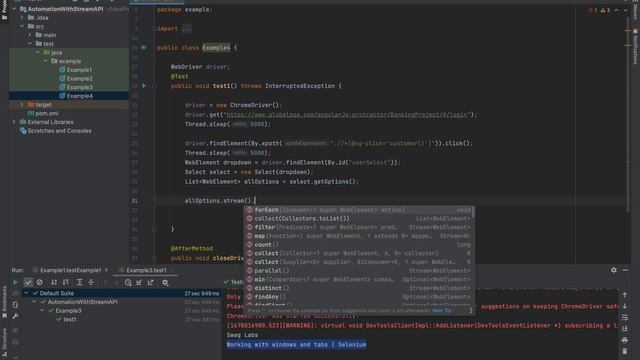Image resolution: width=640 pixels, height=360 pixels.
Task: Collapse all nodes in test results
Action: pyautogui.click(x=91, y=282)
